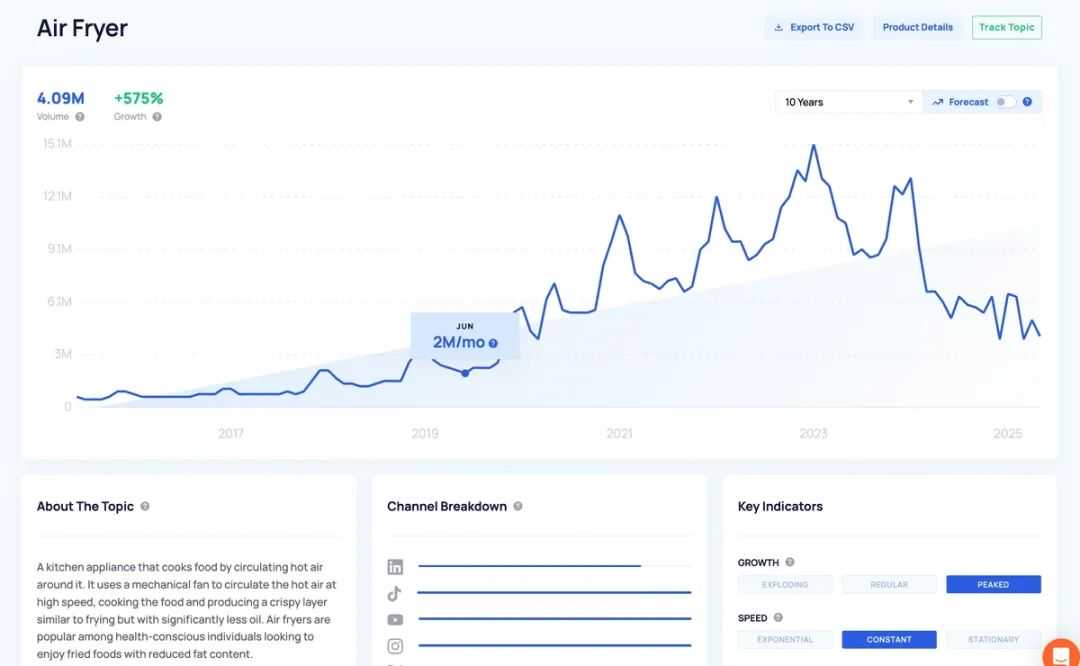This screenshot has width=1080, height=666.
Task: Open Product Details
Action: pos(917,28)
